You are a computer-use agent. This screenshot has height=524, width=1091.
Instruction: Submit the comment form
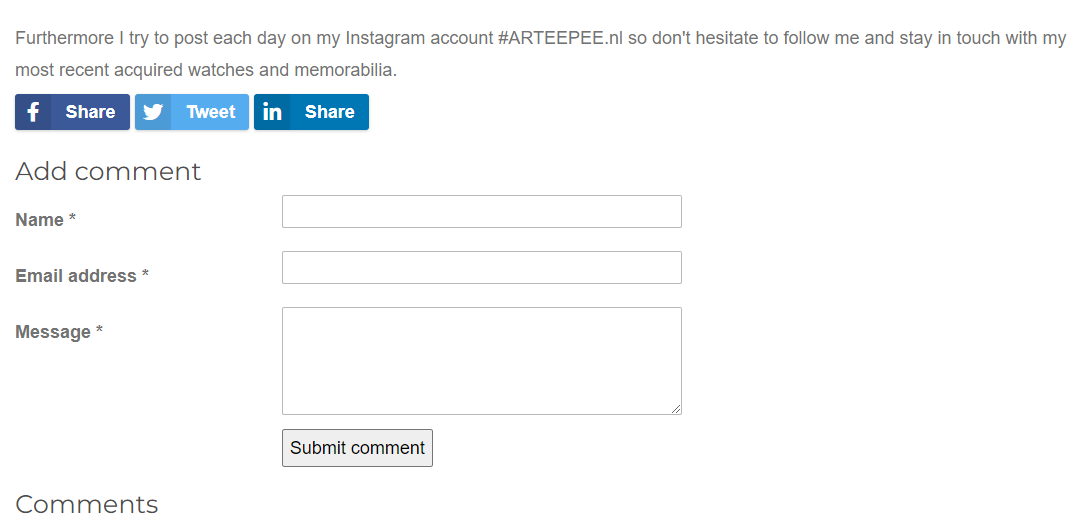point(357,448)
